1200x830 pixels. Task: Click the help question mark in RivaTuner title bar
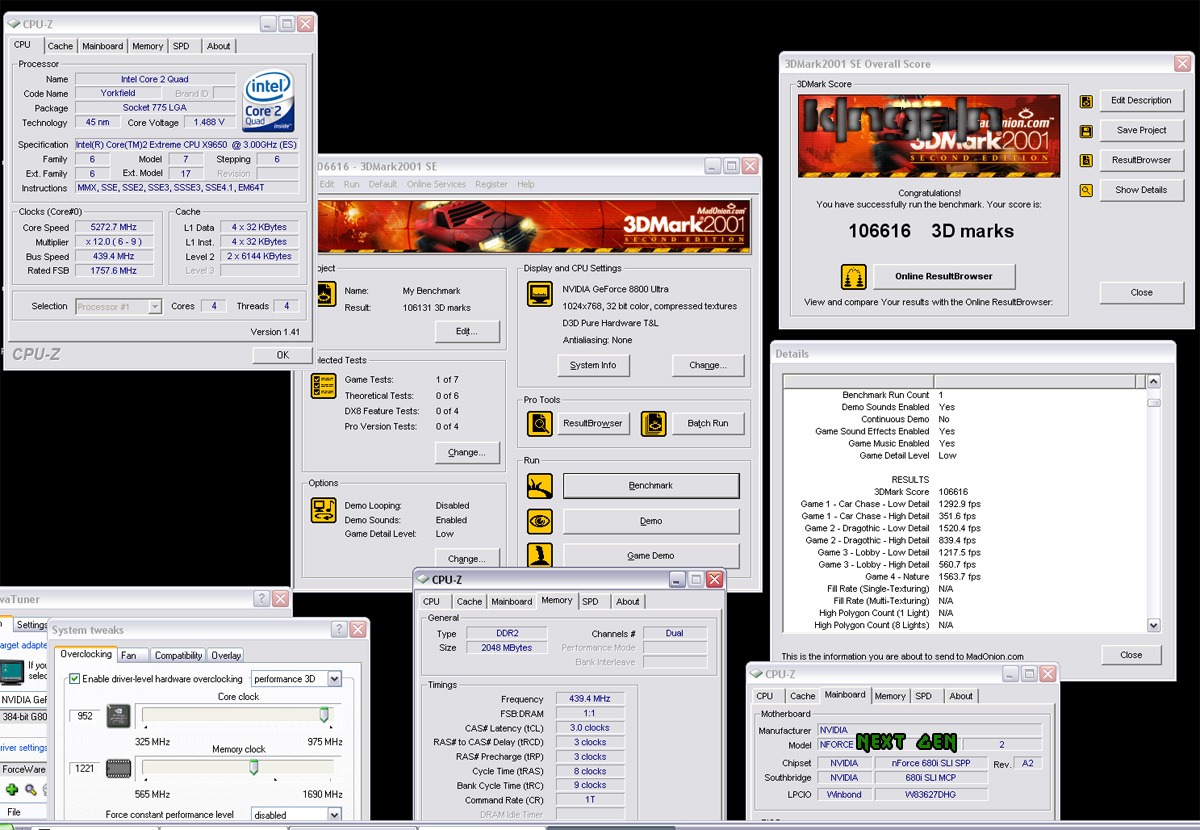pyautogui.click(x=261, y=598)
